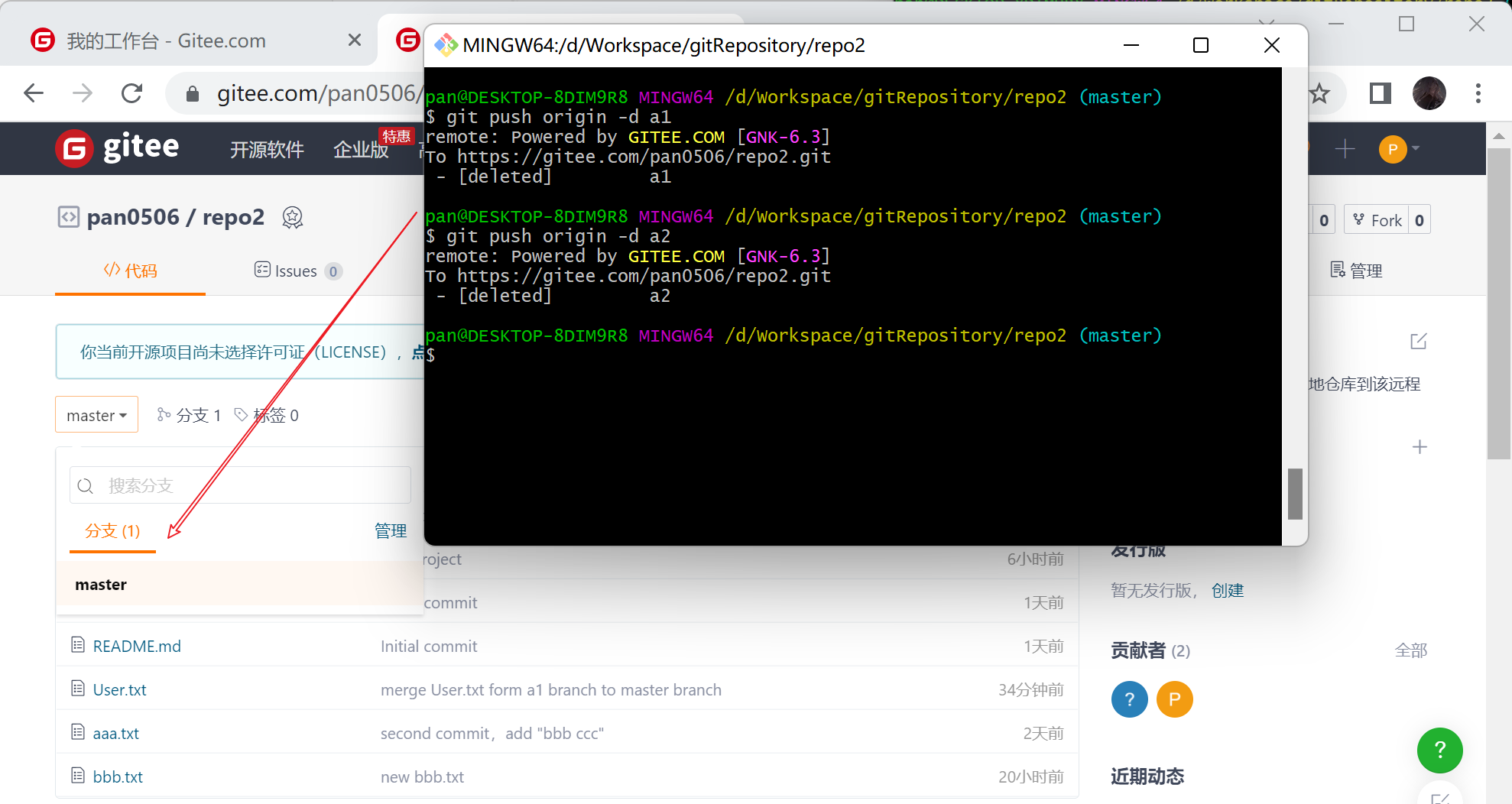Image resolution: width=1512 pixels, height=804 pixels.
Task: Click the Fork button
Action: (1377, 220)
